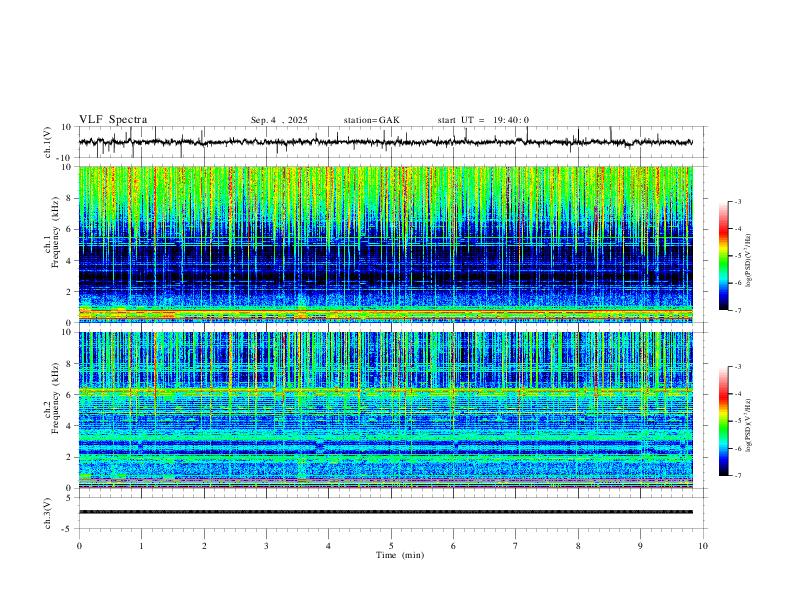Click time axis tick label "6"
The width and height of the screenshot is (792, 612).
454,546
